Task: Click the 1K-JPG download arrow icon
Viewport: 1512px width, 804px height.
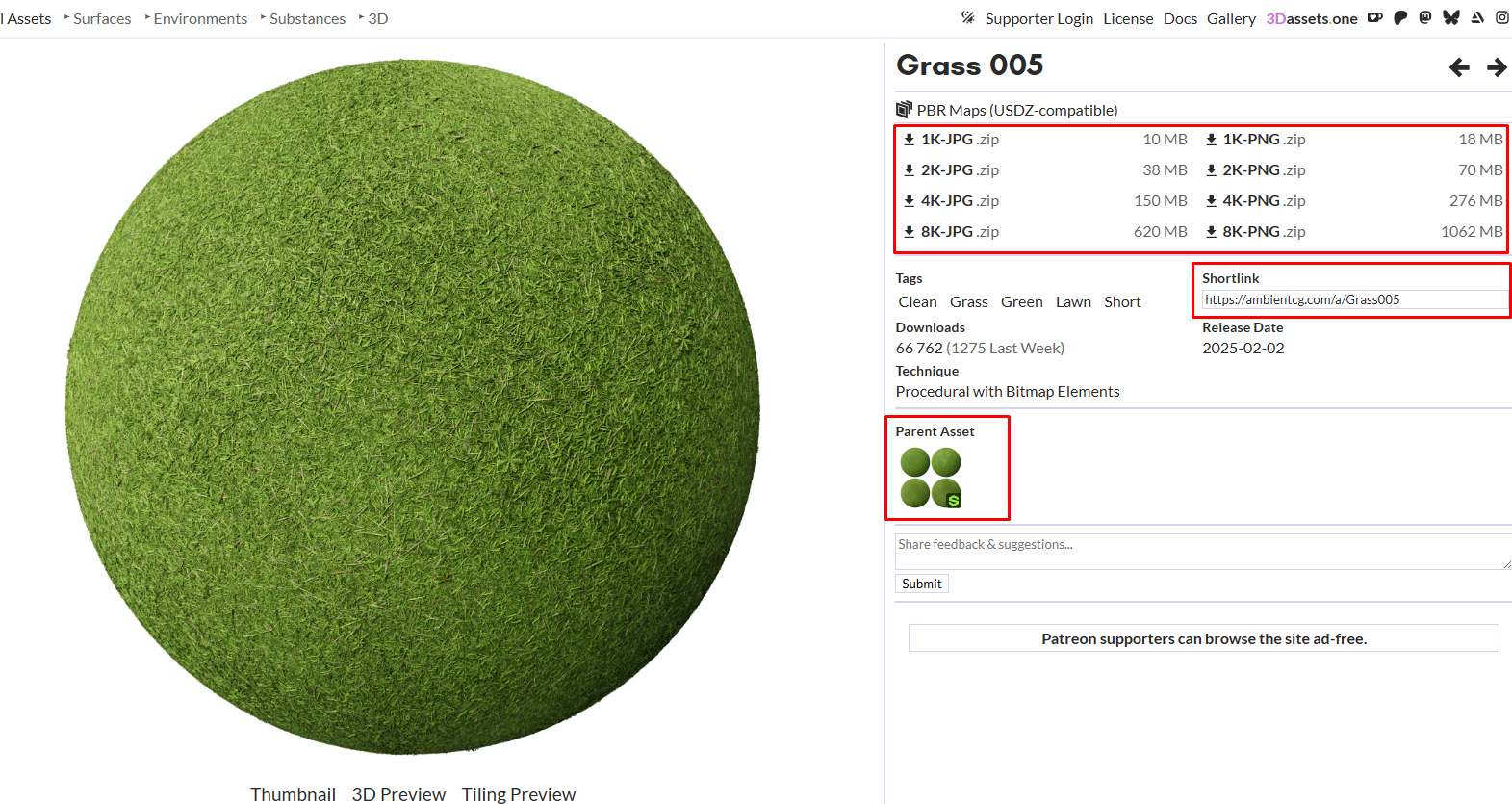Action: point(909,139)
